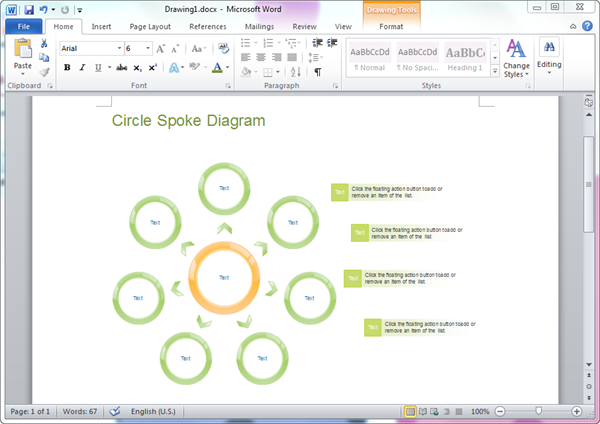Toggle Italic formatting
Screen dimensions: 600x424
(81, 68)
